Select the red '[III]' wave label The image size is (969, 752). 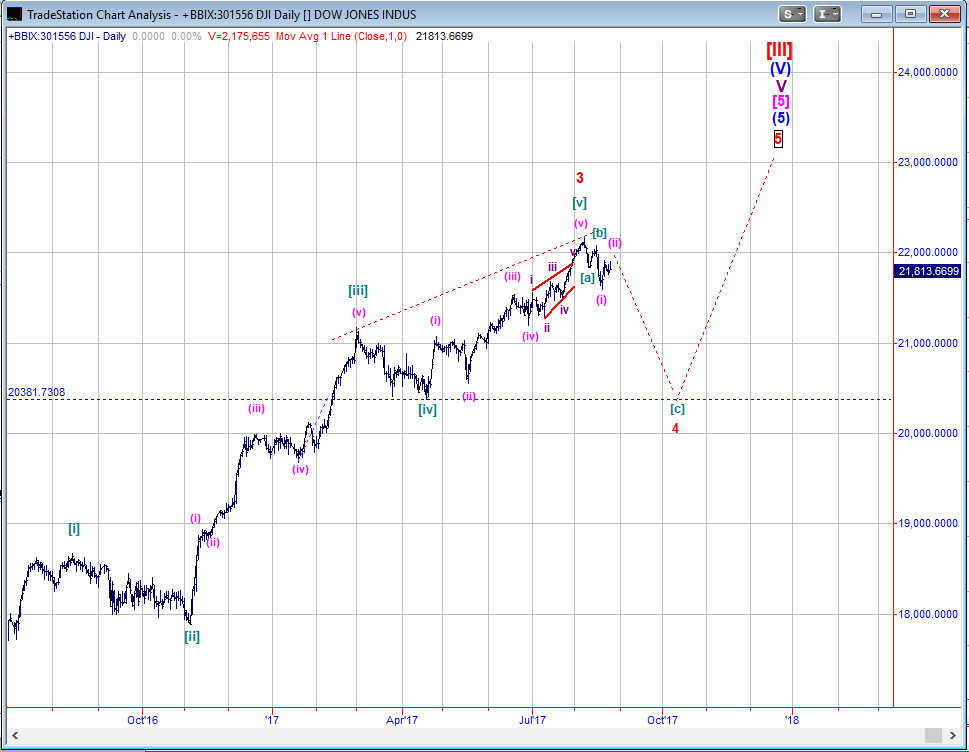pyautogui.click(x=779, y=49)
